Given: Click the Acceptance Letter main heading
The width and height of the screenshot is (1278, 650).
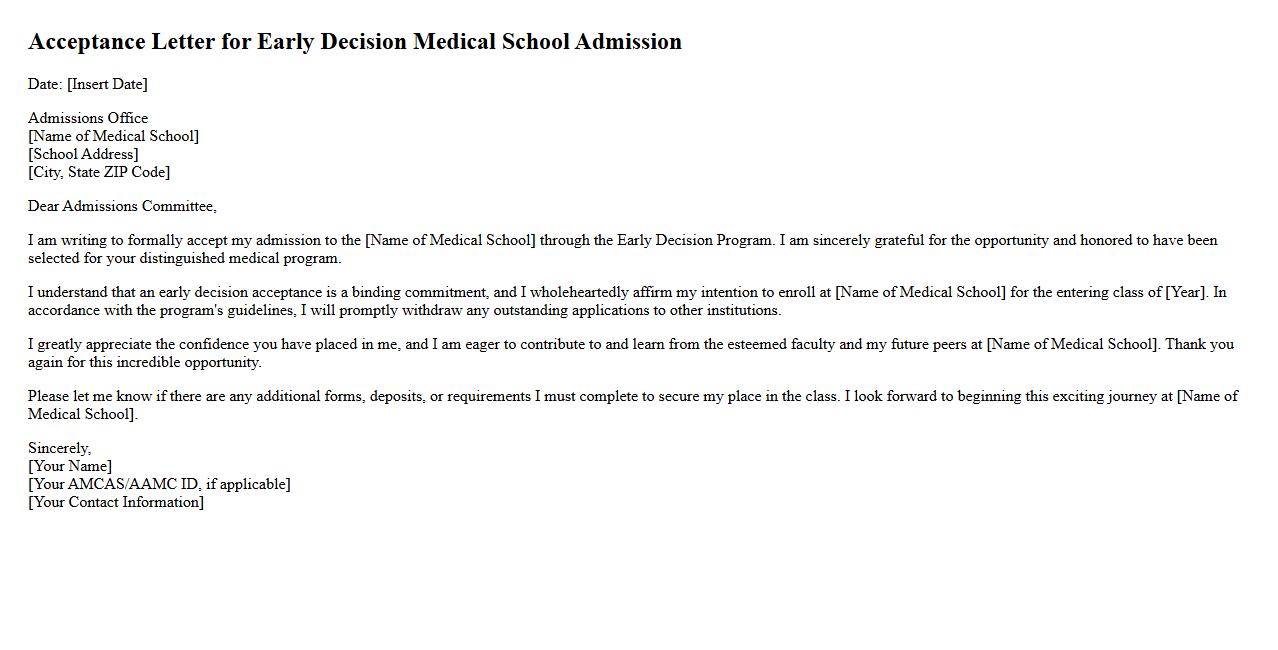Looking at the screenshot, I should [355, 42].
